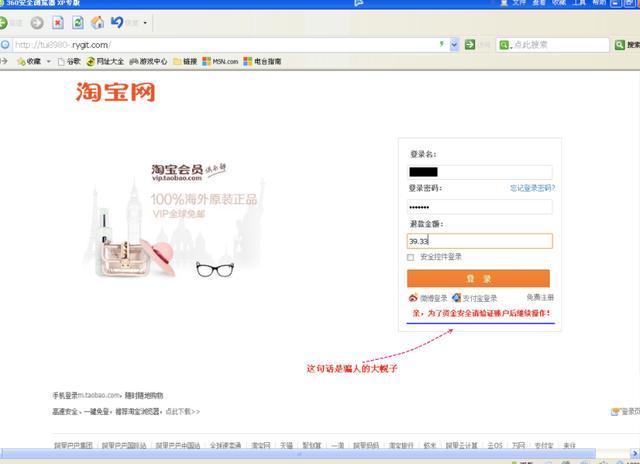Stop page loading with red X icon
The height and width of the screenshot is (464, 640).
[58, 22]
